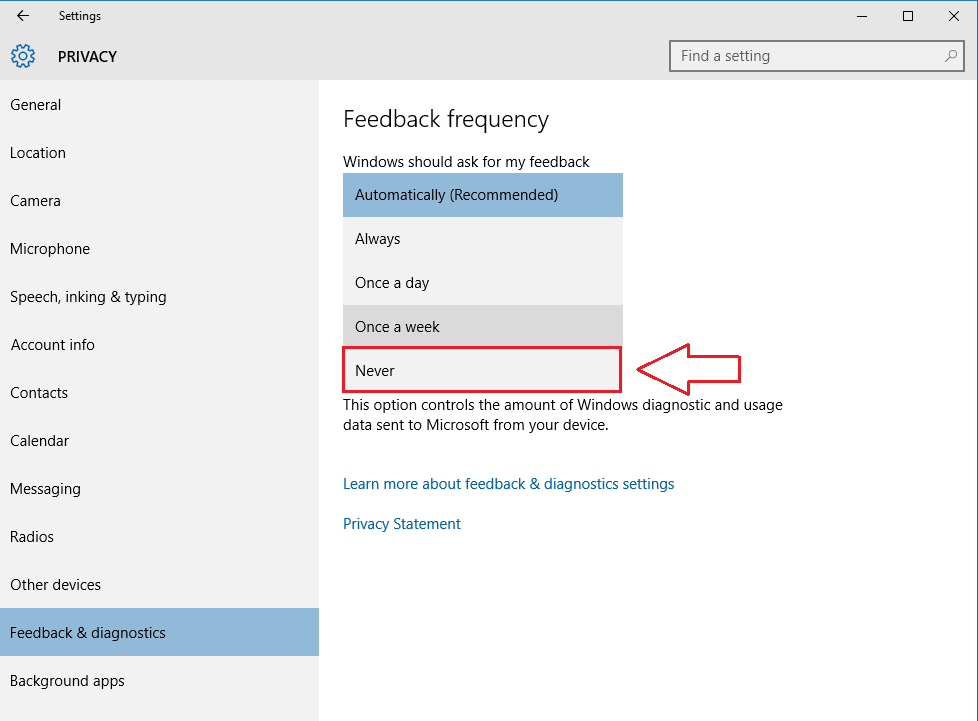Viewport: 978px width, 721px height.
Task: Open the Location privacy section
Action: coord(159,153)
